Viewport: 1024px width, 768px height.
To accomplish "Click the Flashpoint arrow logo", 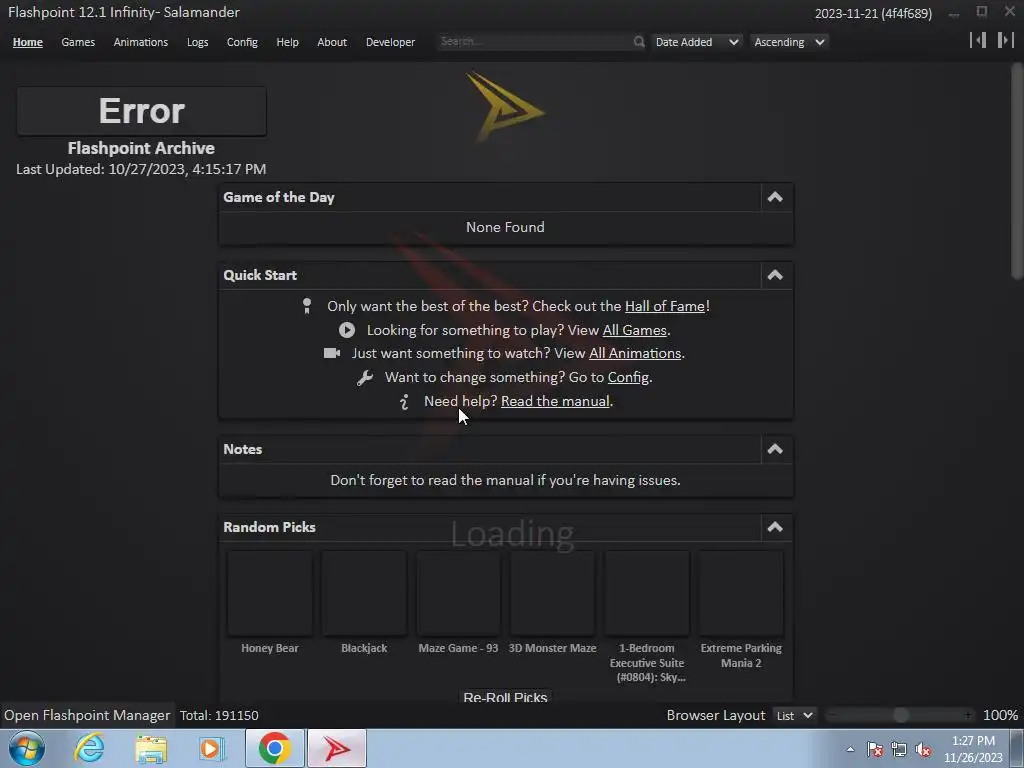I will pos(505,108).
